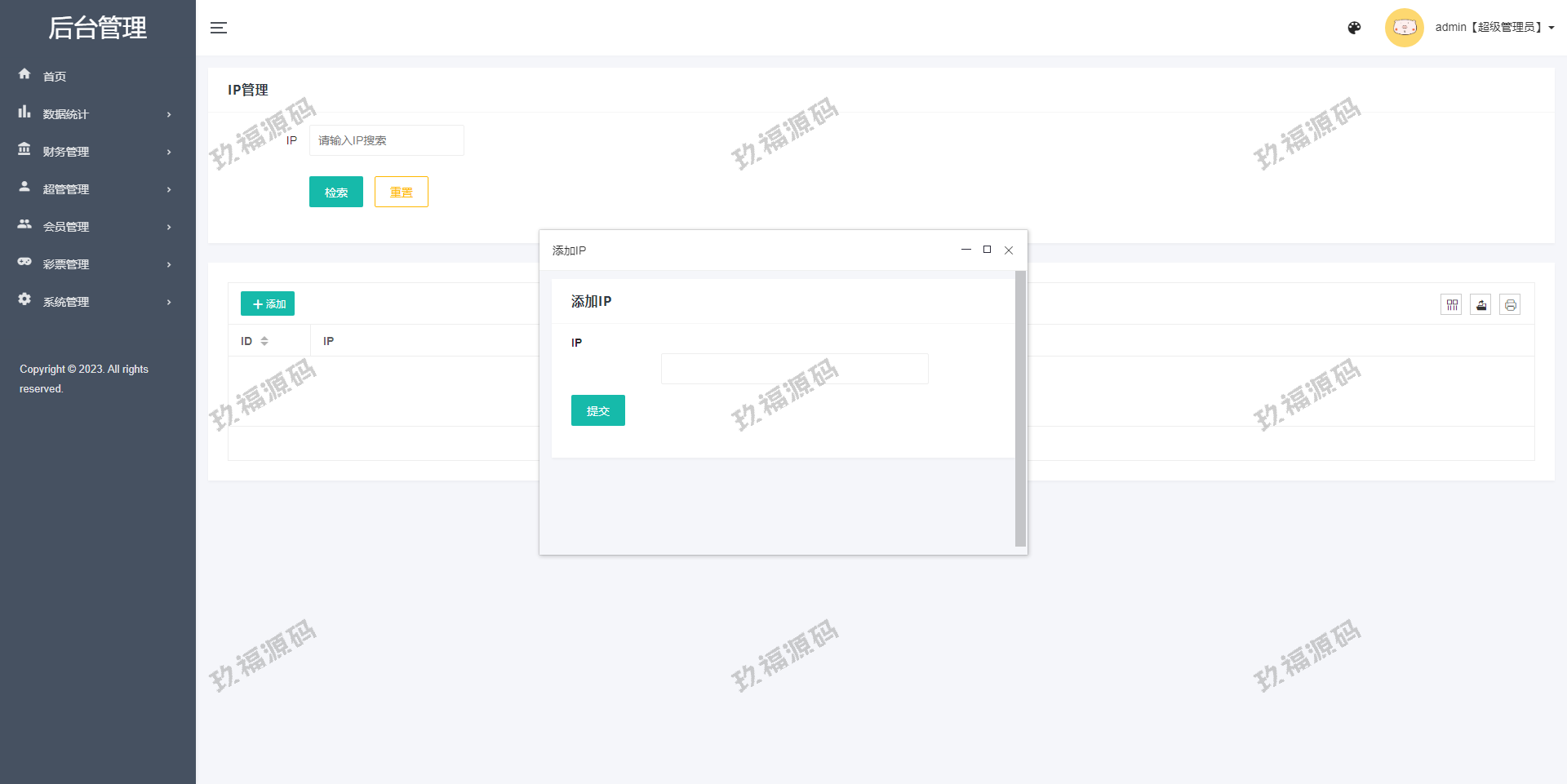Viewport: 1567px width, 784px height.
Task: Maximize the 添加IP dialog window
Action: 987,250
